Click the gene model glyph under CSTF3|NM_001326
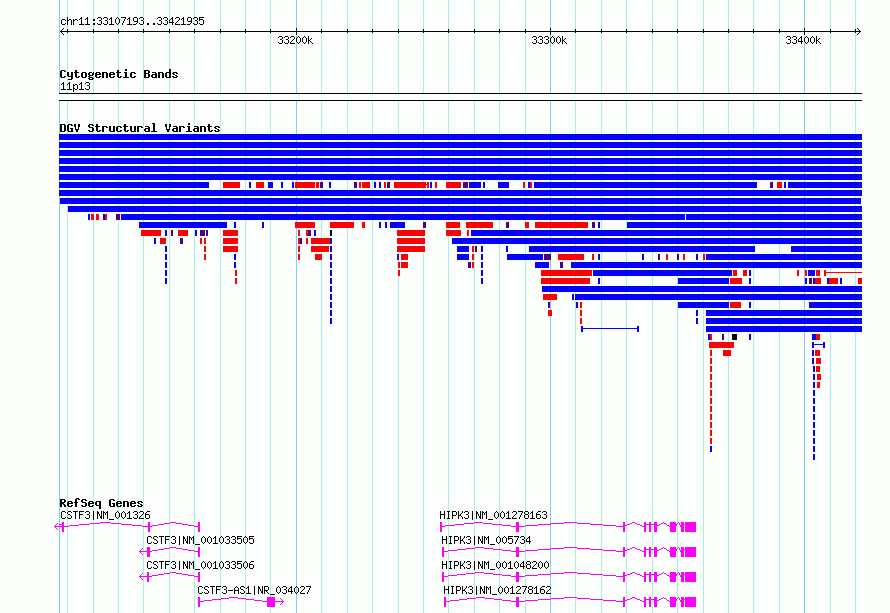Screen dimensions: 890x613 [x=127, y=527]
